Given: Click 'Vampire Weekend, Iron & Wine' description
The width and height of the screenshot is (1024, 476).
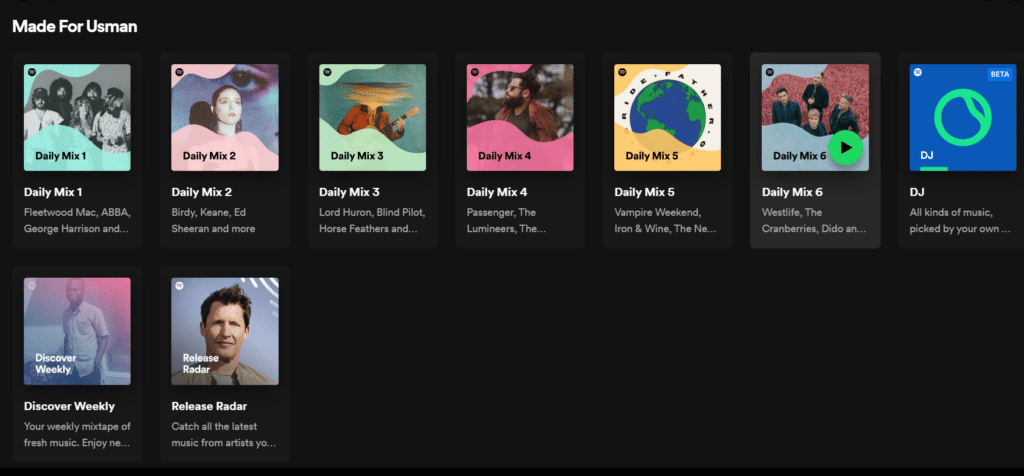Looking at the screenshot, I should pos(665,221).
